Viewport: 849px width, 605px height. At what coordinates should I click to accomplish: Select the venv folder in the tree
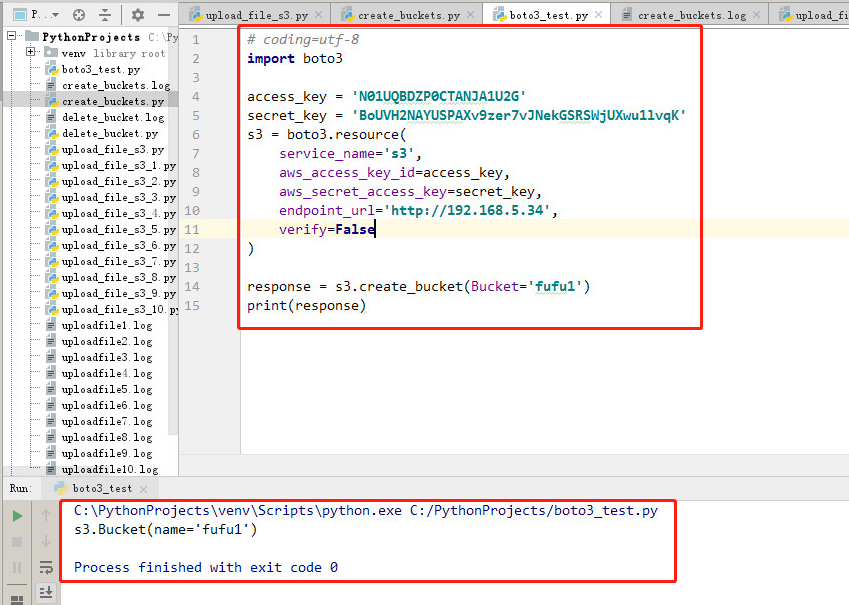(73, 53)
